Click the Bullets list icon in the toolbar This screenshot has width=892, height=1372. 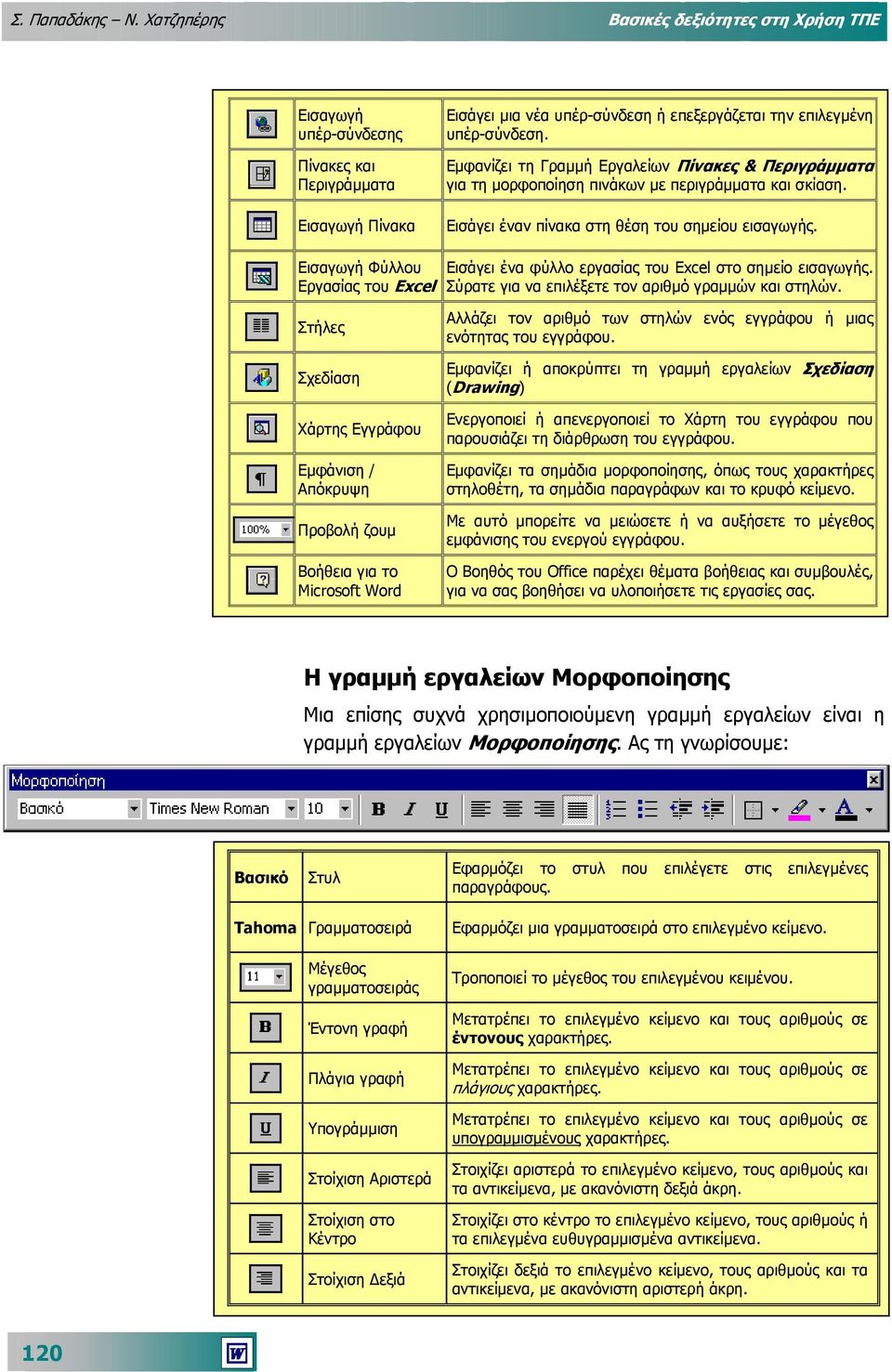pos(648,809)
